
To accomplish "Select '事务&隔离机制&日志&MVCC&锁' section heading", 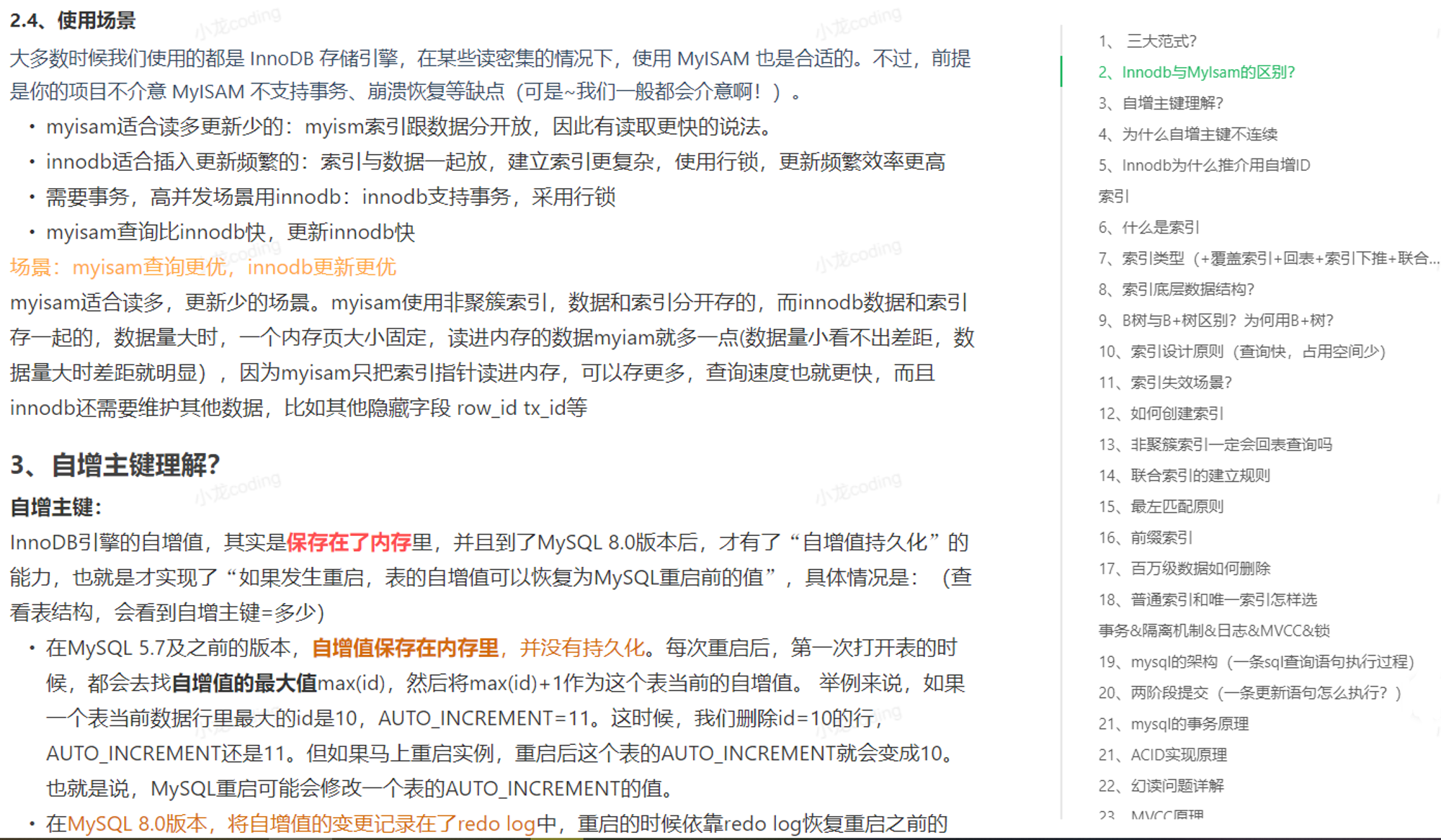I will coord(1214,630).
